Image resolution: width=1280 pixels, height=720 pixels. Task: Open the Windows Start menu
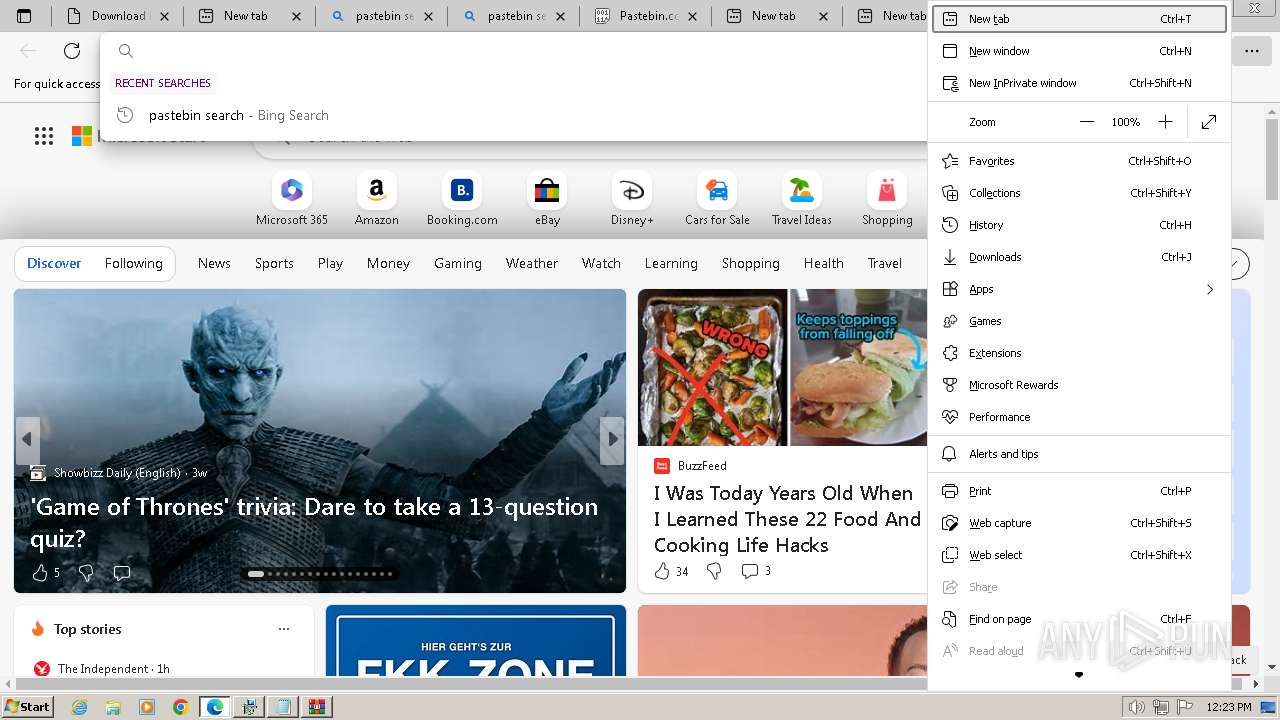click(27, 707)
